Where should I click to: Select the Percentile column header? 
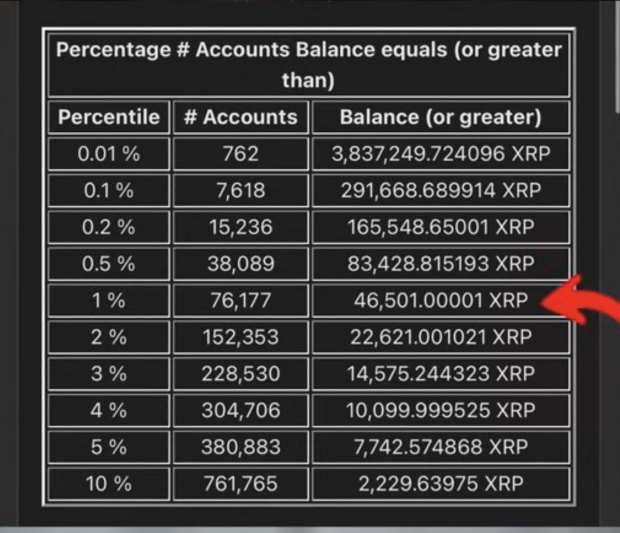coord(109,117)
